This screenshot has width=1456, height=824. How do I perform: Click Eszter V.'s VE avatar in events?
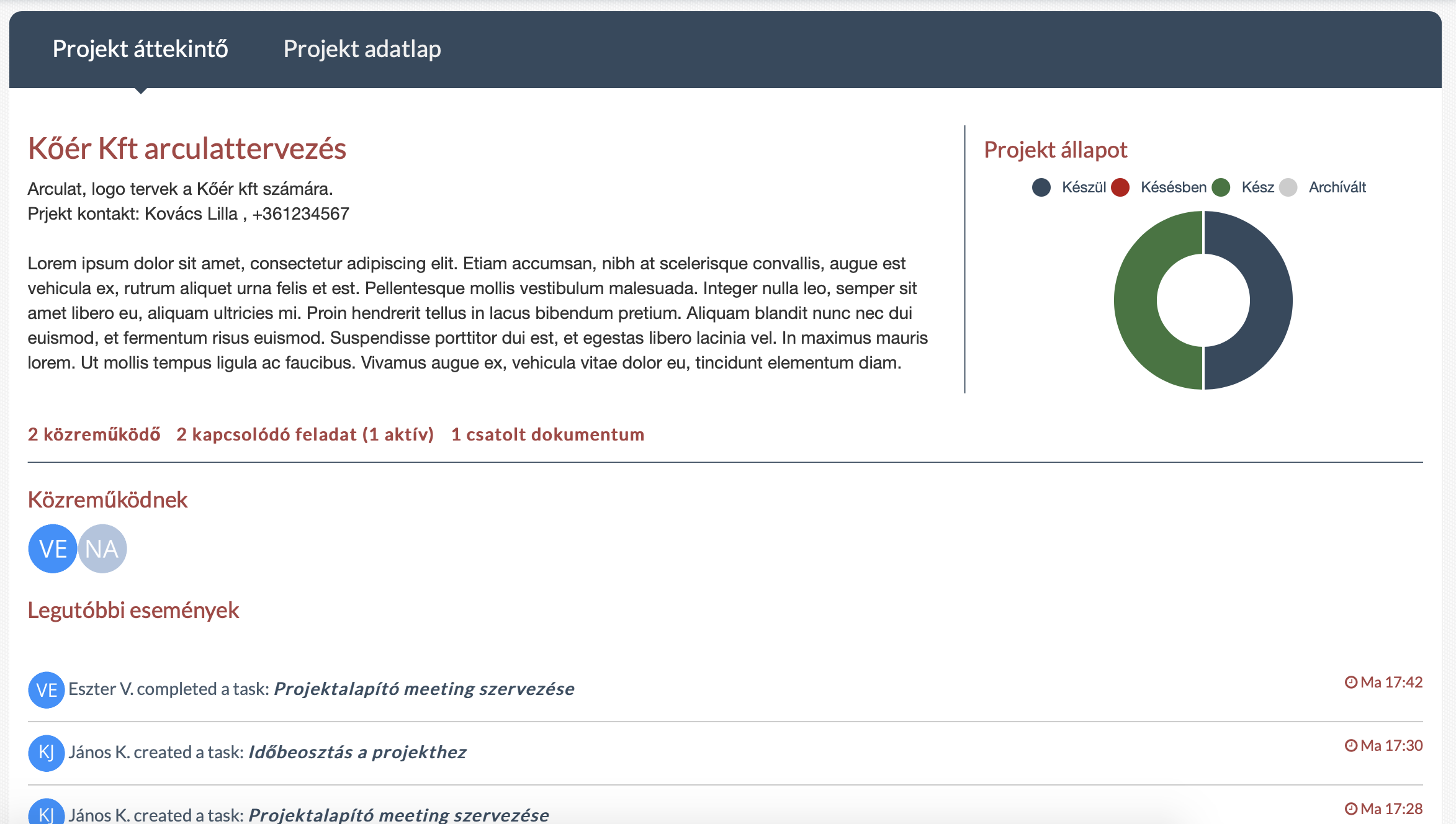(47, 690)
